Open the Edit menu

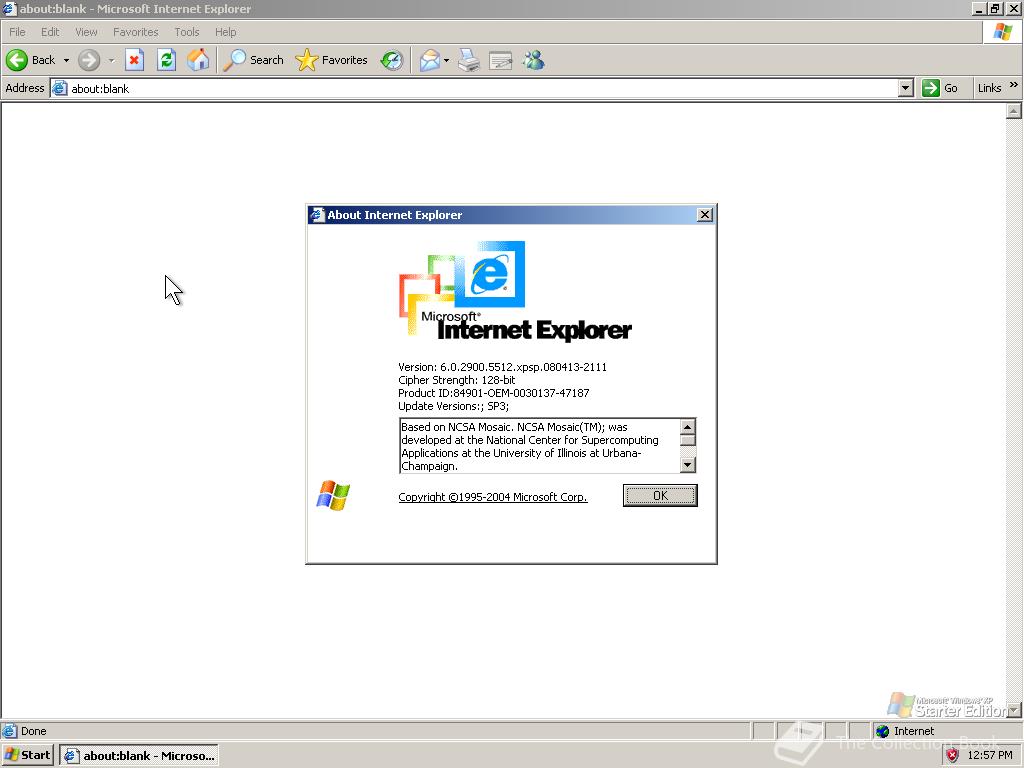point(50,32)
